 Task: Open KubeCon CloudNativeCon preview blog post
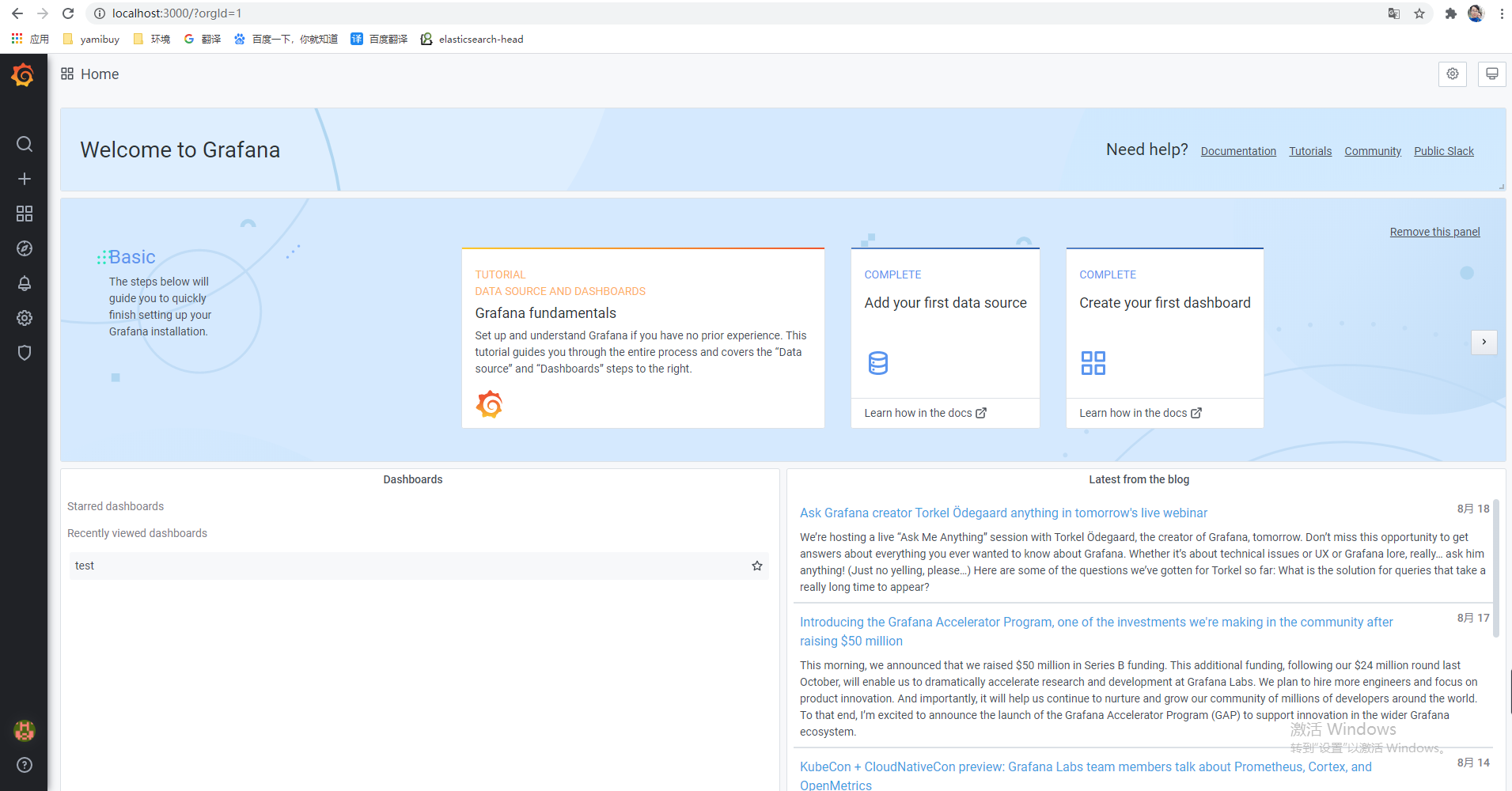click(1086, 775)
